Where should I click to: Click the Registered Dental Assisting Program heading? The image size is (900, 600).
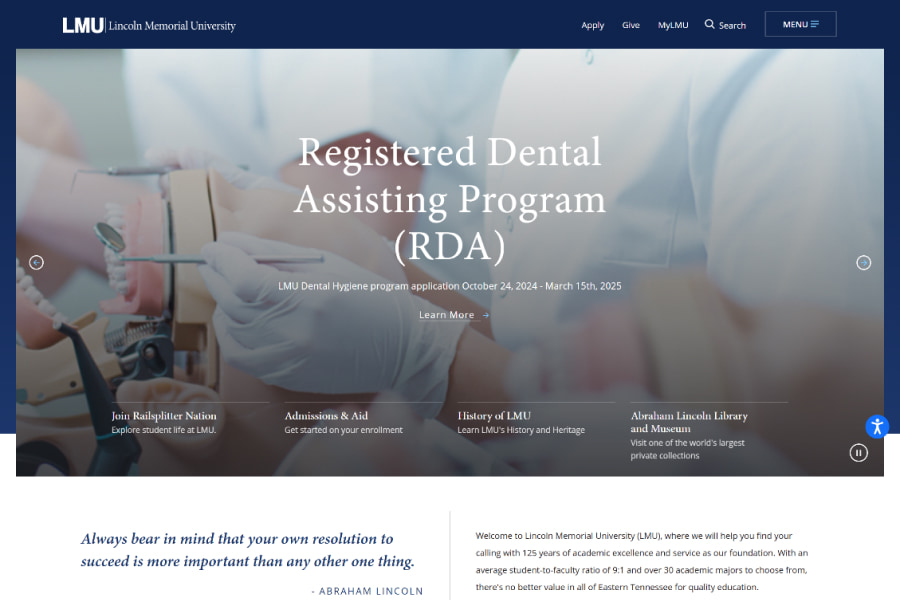[449, 199]
